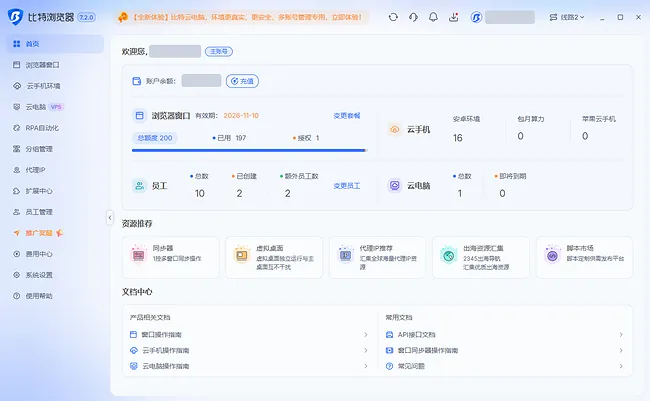The width and height of the screenshot is (650, 401).
Task: Click the 变更套餐 link
Action: click(347, 116)
